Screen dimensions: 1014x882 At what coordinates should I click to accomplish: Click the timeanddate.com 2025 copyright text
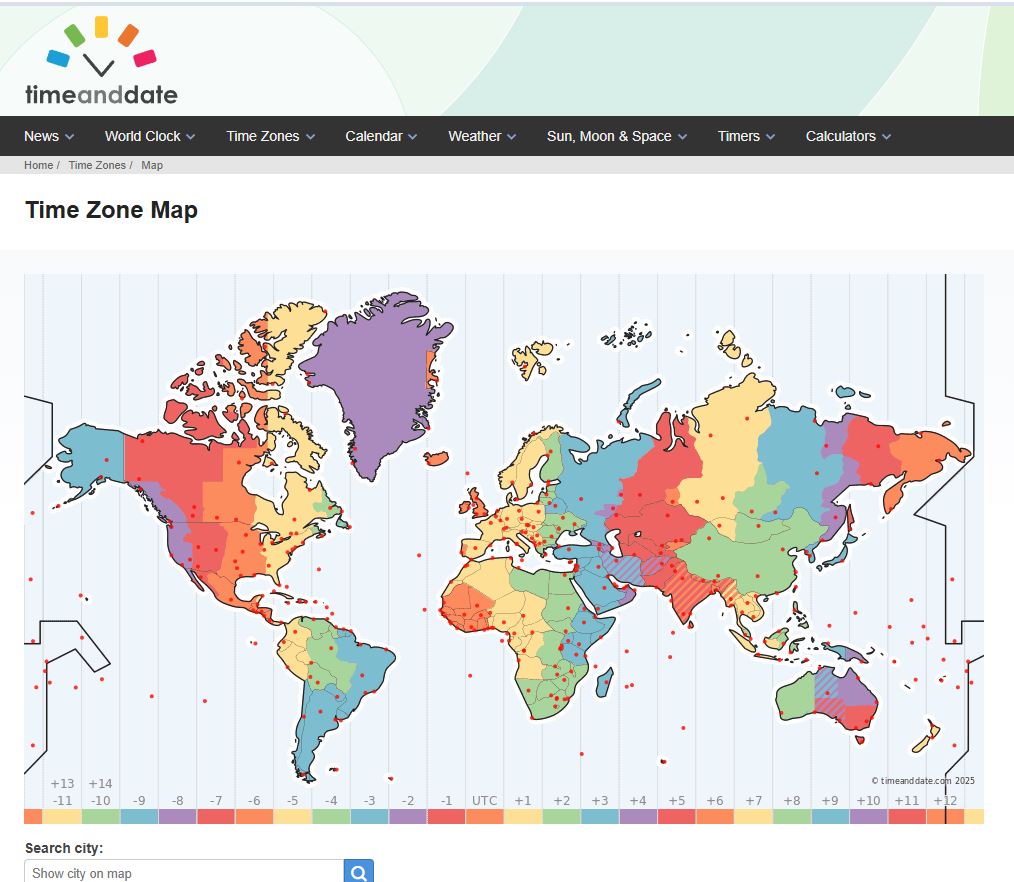coord(923,780)
